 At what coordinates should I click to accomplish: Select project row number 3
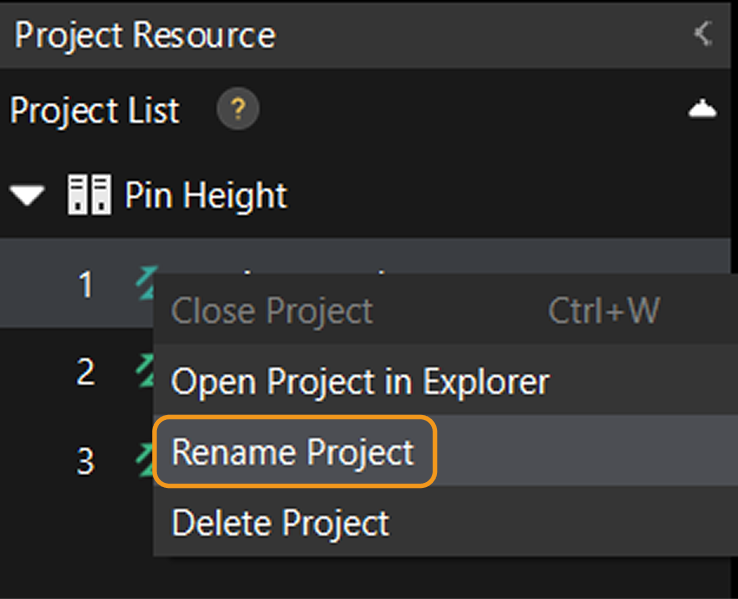pos(85,460)
